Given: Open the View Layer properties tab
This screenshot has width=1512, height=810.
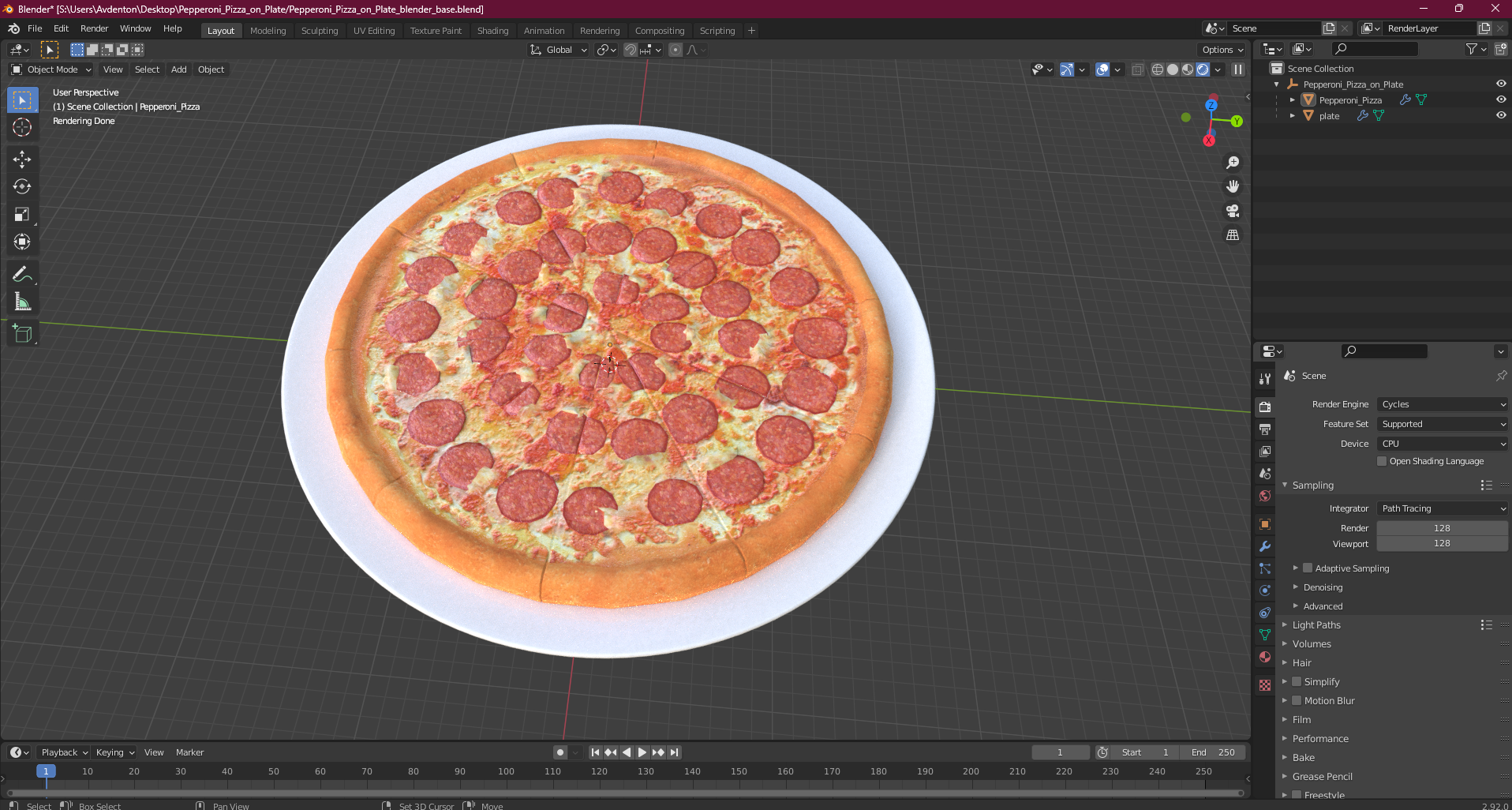Looking at the screenshot, I should click(x=1265, y=452).
